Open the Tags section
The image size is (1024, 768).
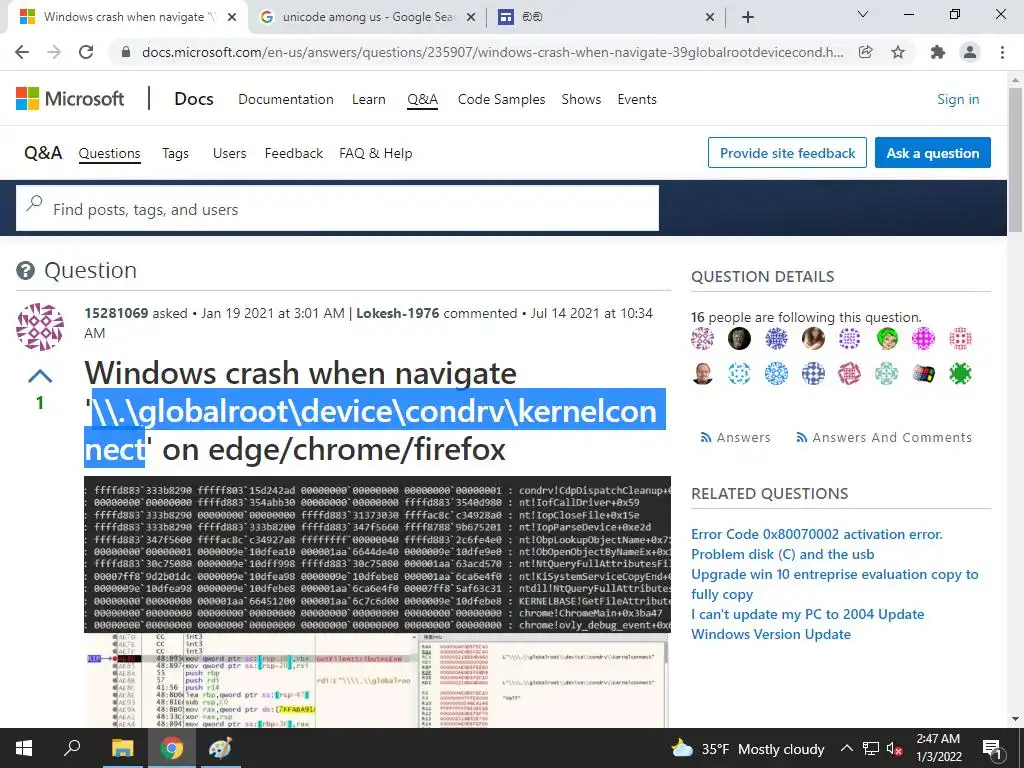[x=175, y=153]
